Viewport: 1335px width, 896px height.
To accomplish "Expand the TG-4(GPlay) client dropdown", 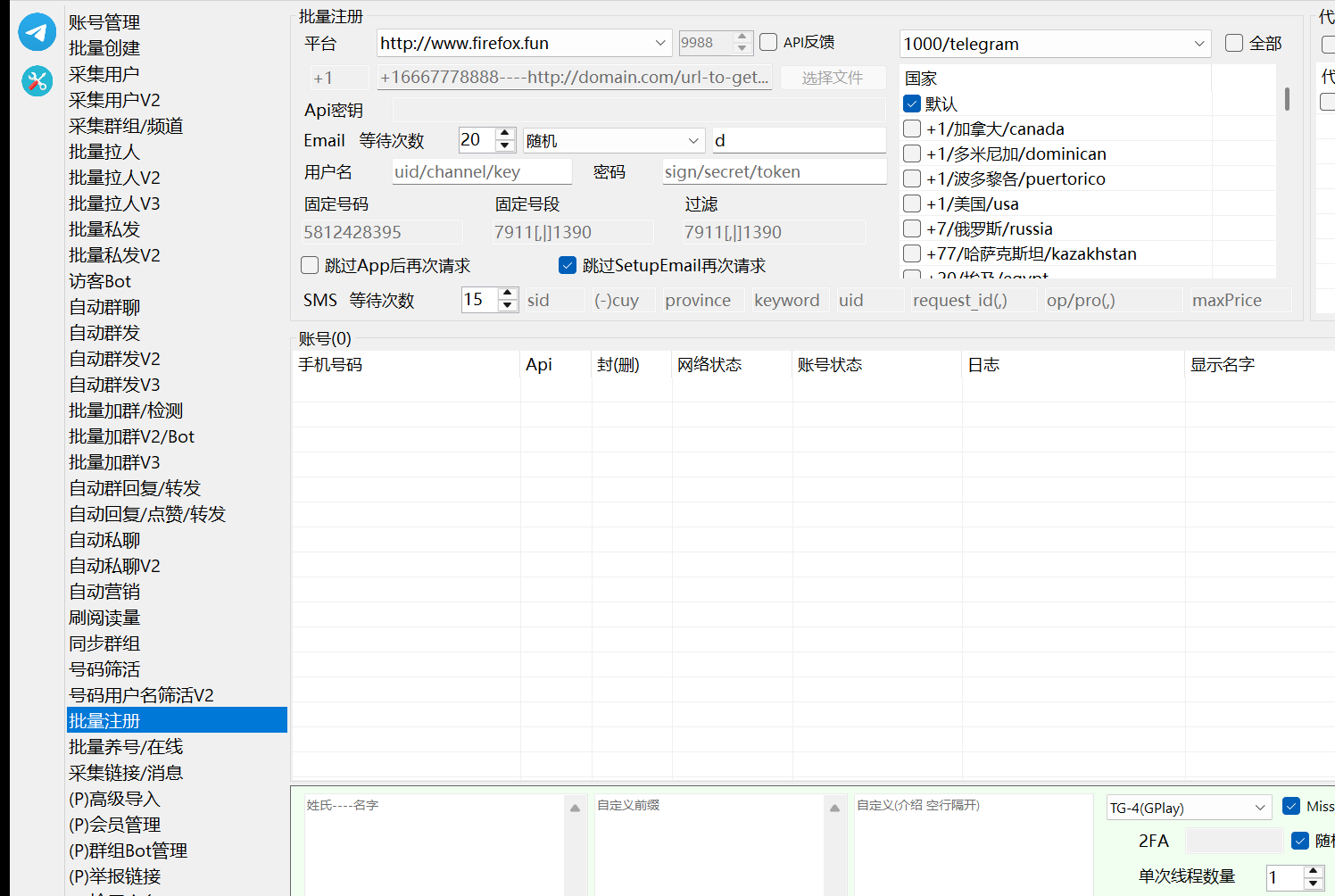I will pyautogui.click(x=1260, y=808).
